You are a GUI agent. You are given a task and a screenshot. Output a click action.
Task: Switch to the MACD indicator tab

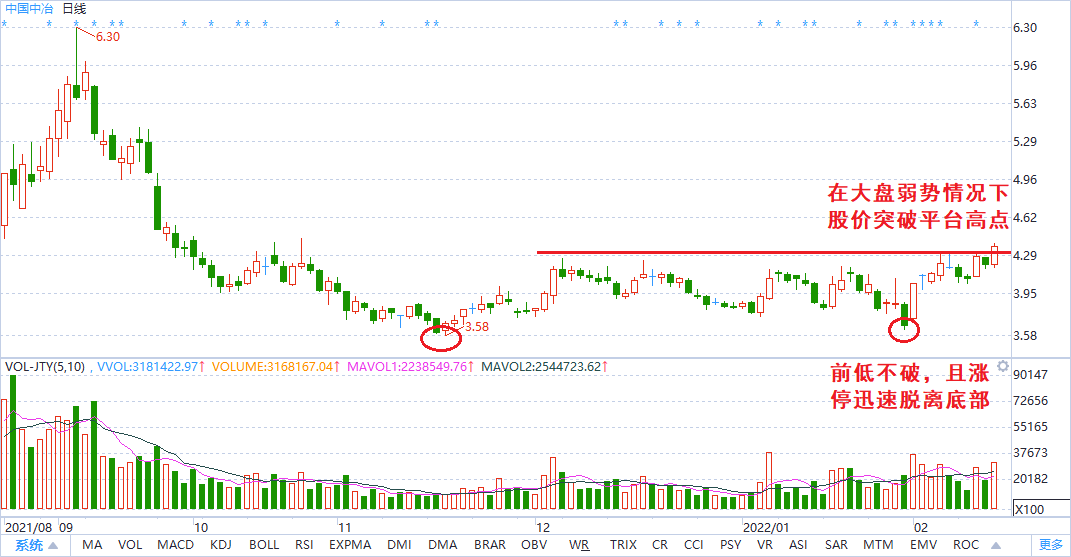tap(176, 545)
